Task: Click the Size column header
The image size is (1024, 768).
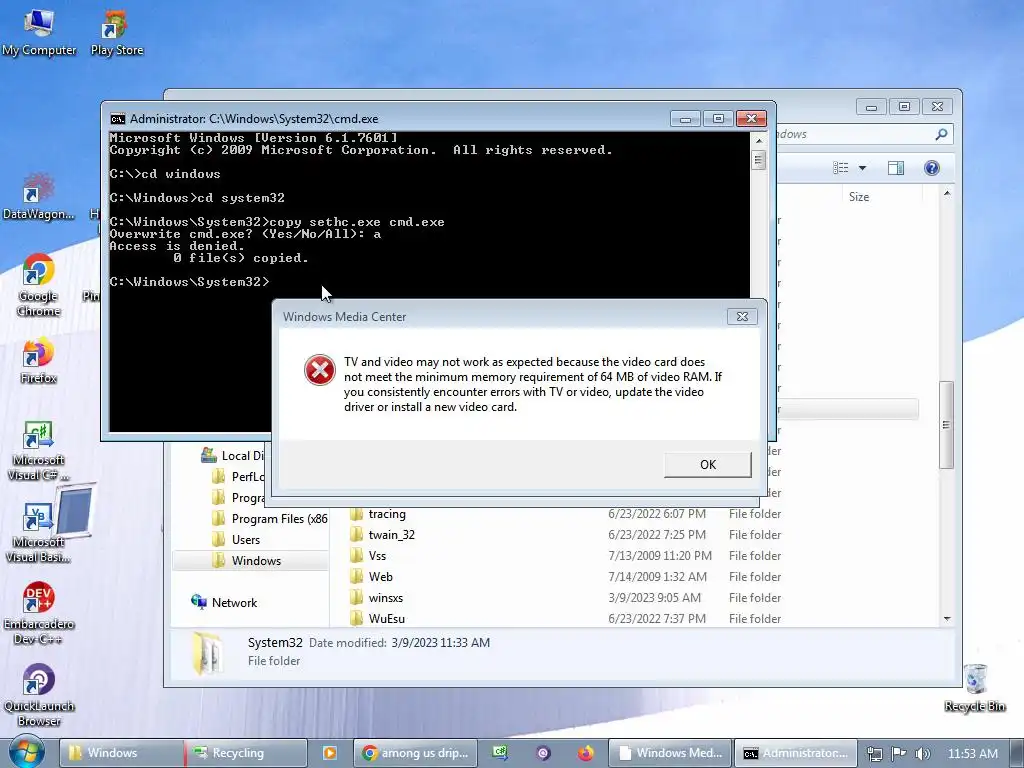Action: point(858,197)
